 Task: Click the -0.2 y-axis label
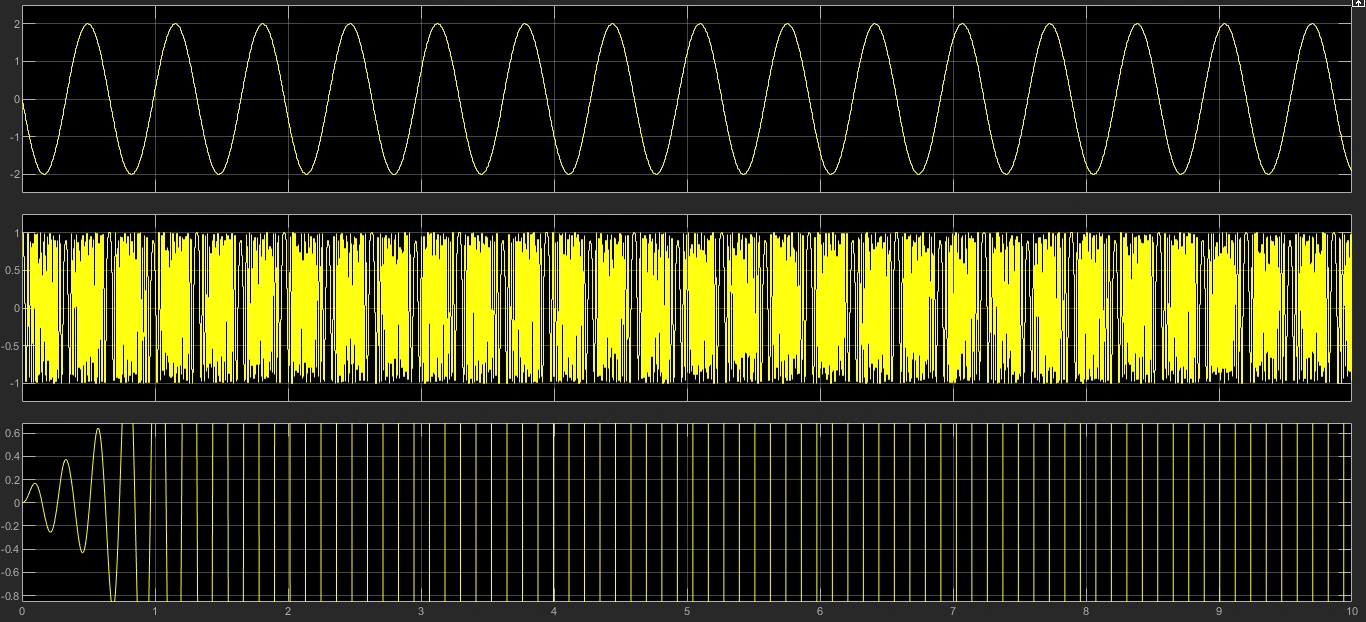tap(11, 526)
